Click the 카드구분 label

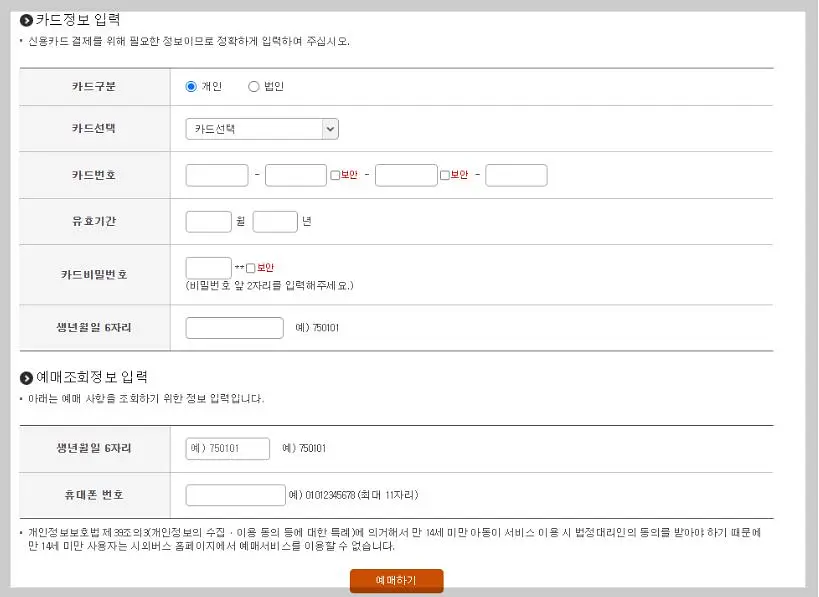[x=94, y=86]
